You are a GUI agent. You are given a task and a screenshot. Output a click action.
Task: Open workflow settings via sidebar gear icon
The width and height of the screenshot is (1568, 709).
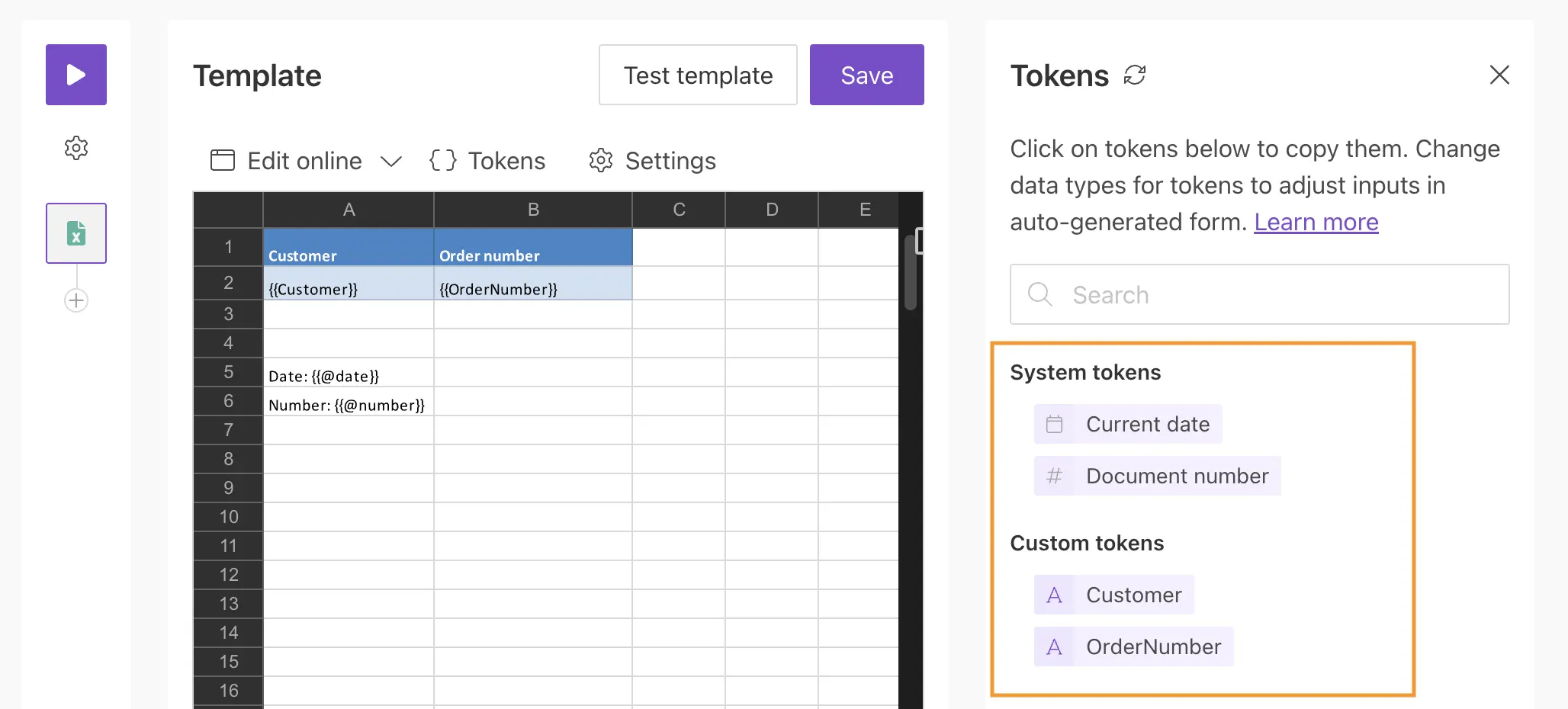[76, 148]
